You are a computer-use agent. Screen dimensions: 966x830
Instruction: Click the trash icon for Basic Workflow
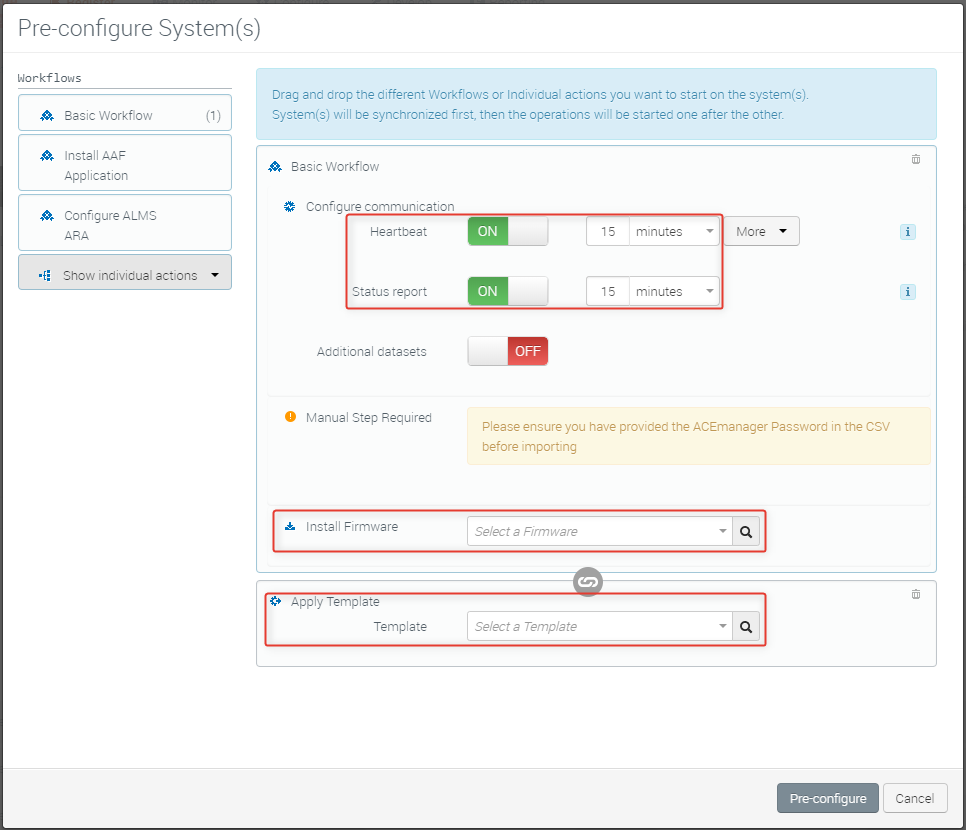tap(915, 159)
